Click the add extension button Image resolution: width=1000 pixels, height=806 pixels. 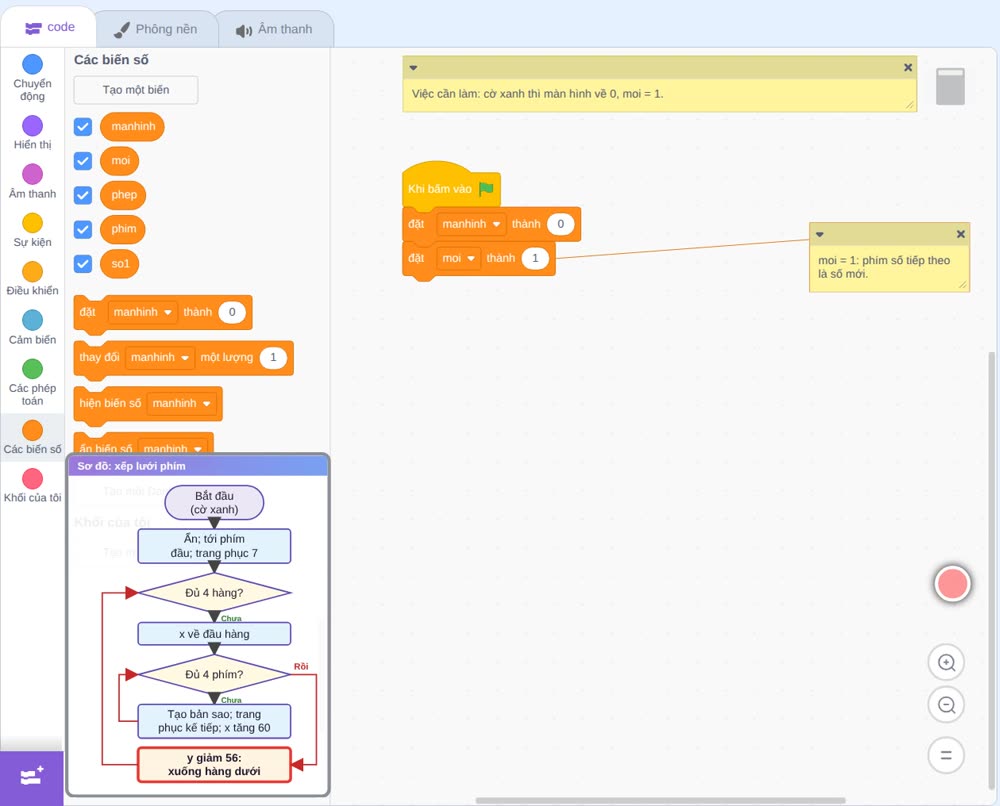tap(32, 777)
